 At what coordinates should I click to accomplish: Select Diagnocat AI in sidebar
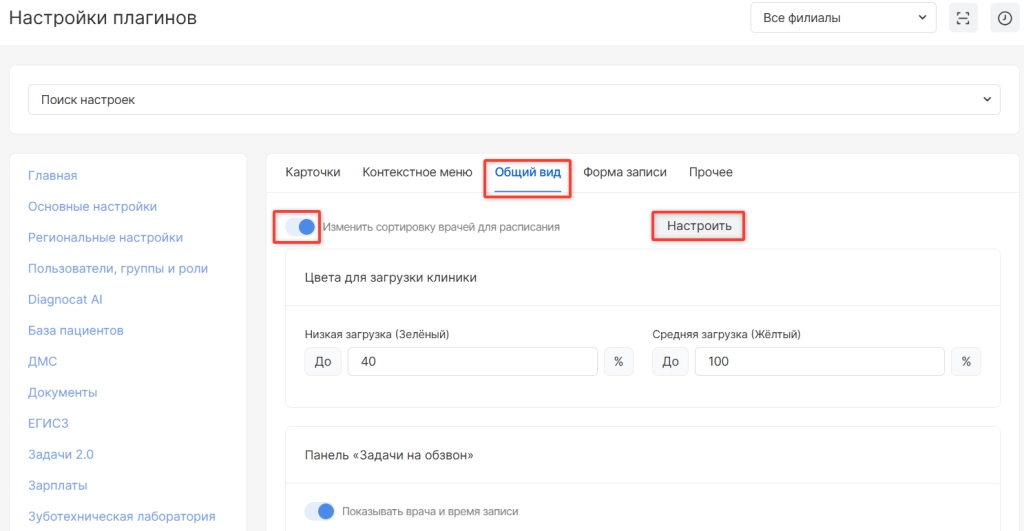[x=65, y=299]
